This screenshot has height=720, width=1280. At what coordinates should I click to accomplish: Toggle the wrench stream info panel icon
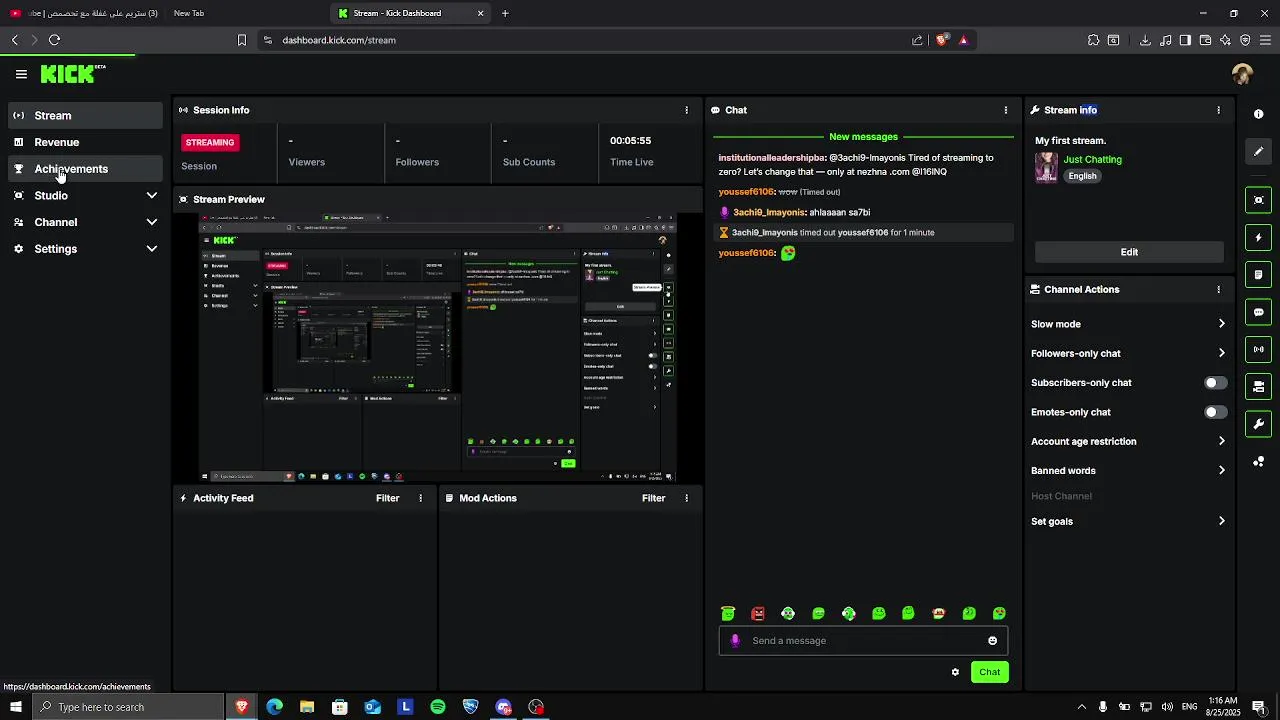(1259, 424)
